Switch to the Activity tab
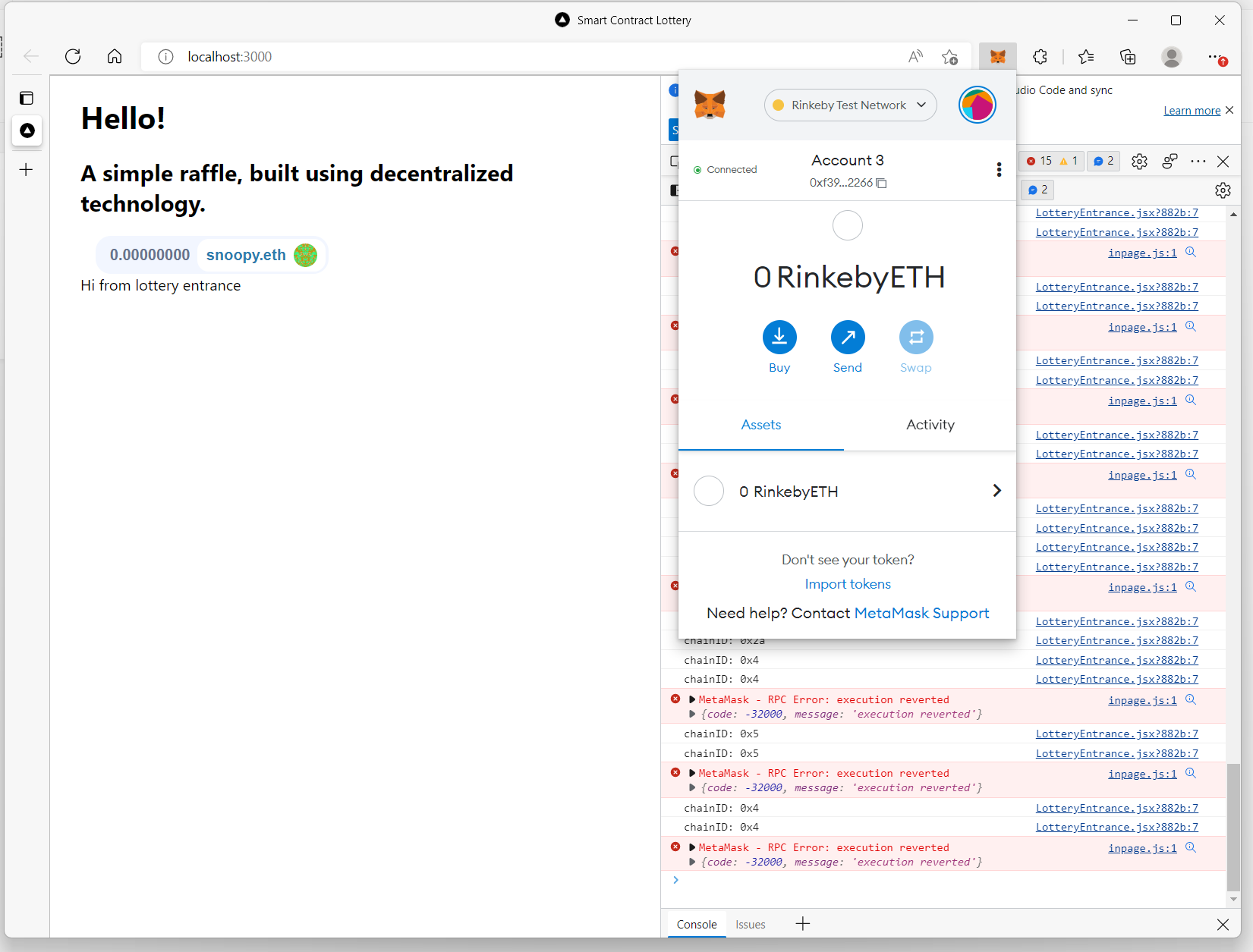This screenshot has height=952, width=1253. pyautogui.click(x=930, y=425)
